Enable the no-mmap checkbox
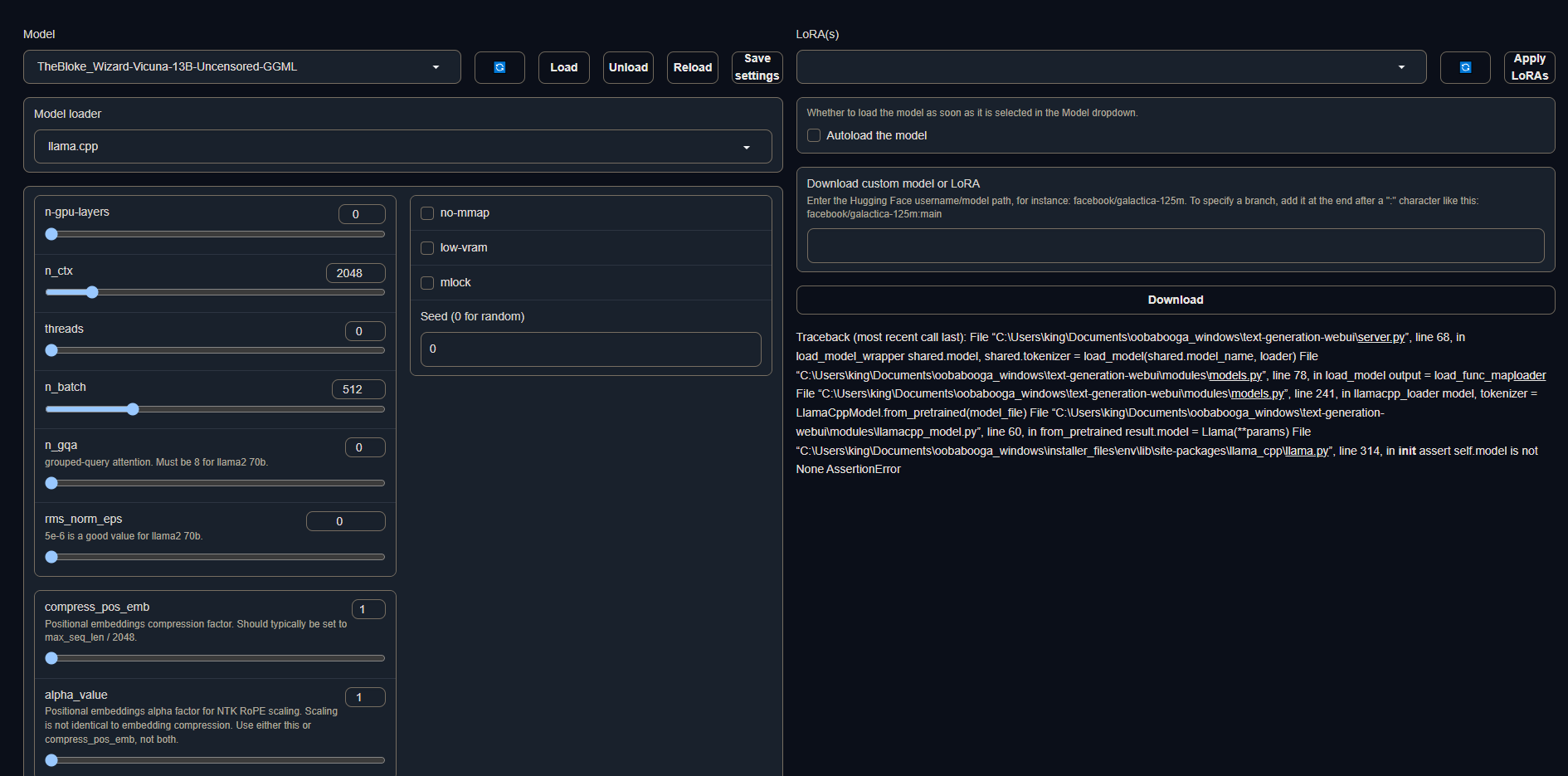The image size is (1568, 776). [427, 212]
